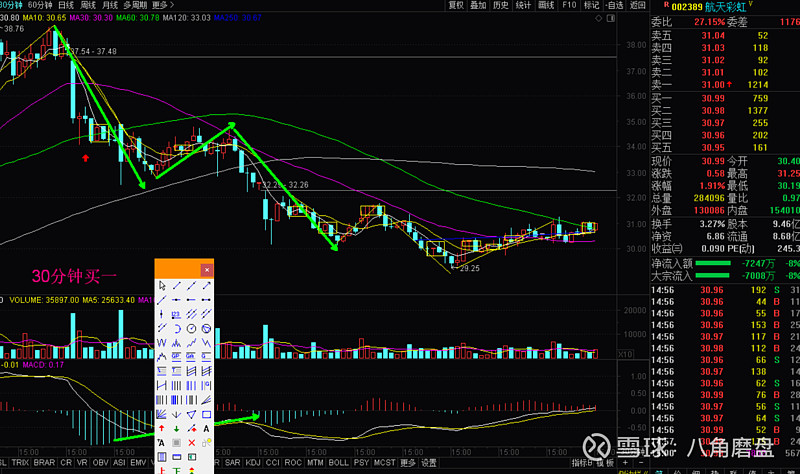800x474 pixels.
Task: Click the diamond icon above chart
Action: pos(599,18)
